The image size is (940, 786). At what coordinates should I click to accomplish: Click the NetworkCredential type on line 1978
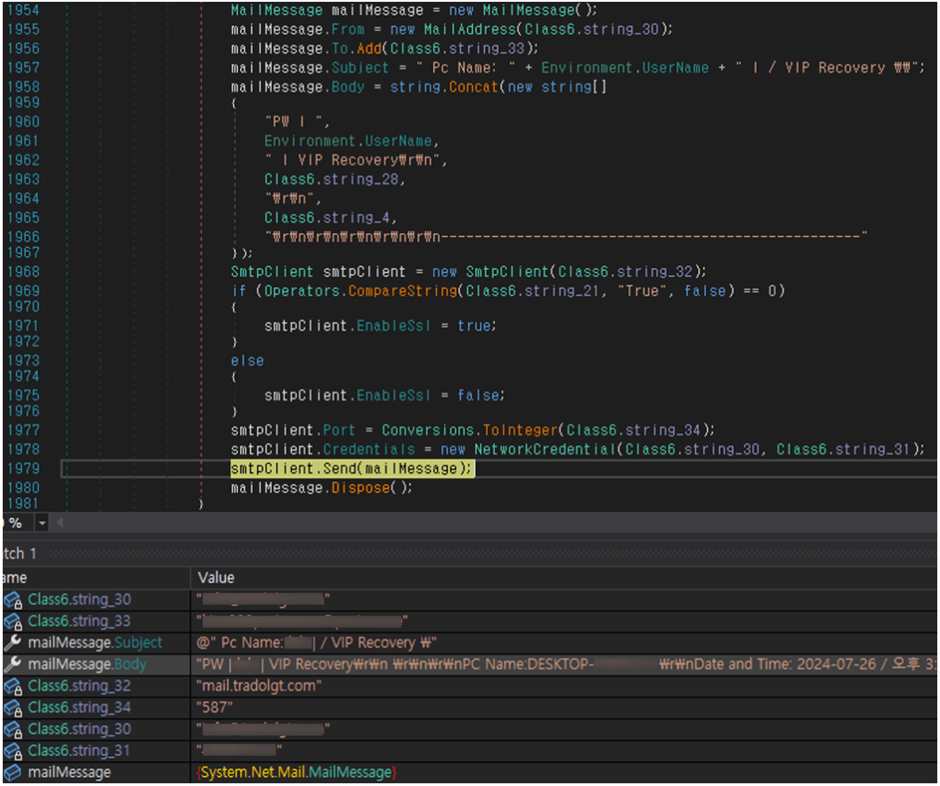click(x=546, y=450)
